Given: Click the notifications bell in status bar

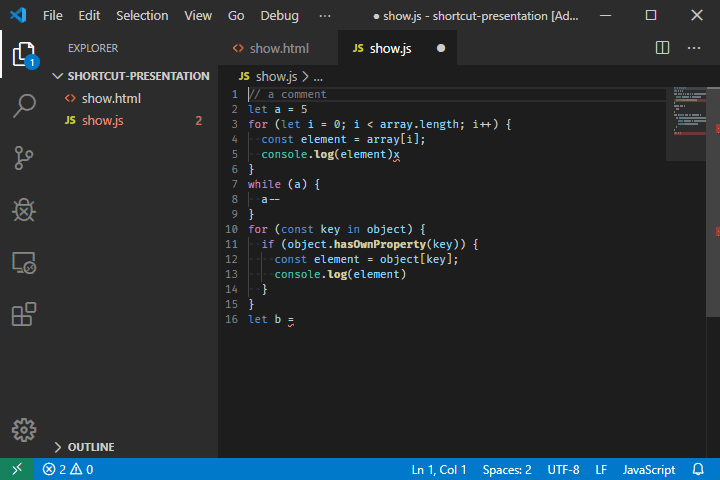Looking at the screenshot, I should pyautogui.click(x=698, y=469).
